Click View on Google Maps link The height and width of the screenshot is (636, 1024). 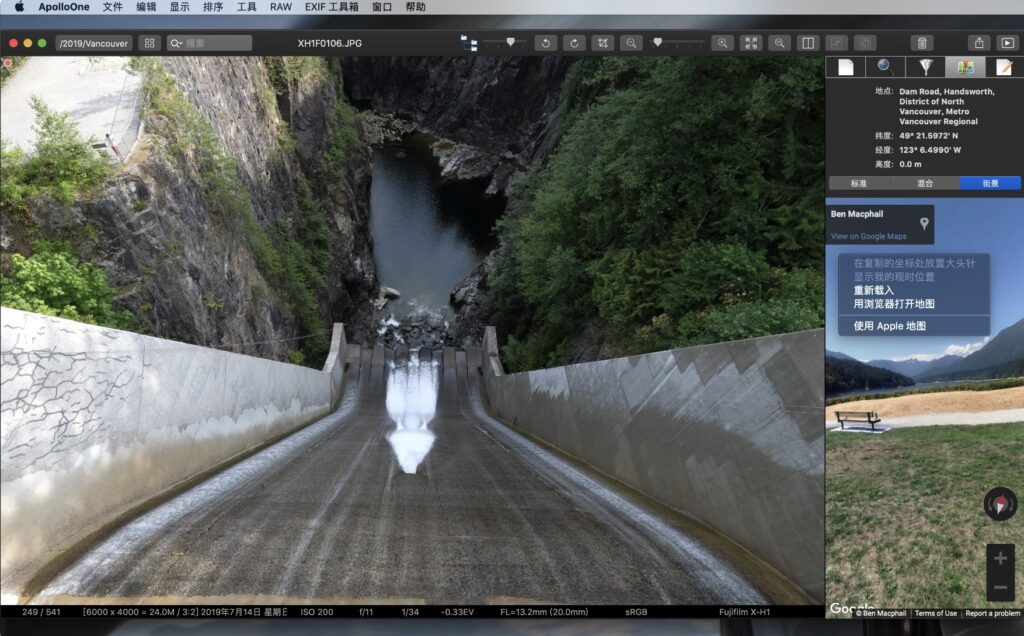[x=869, y=238]
